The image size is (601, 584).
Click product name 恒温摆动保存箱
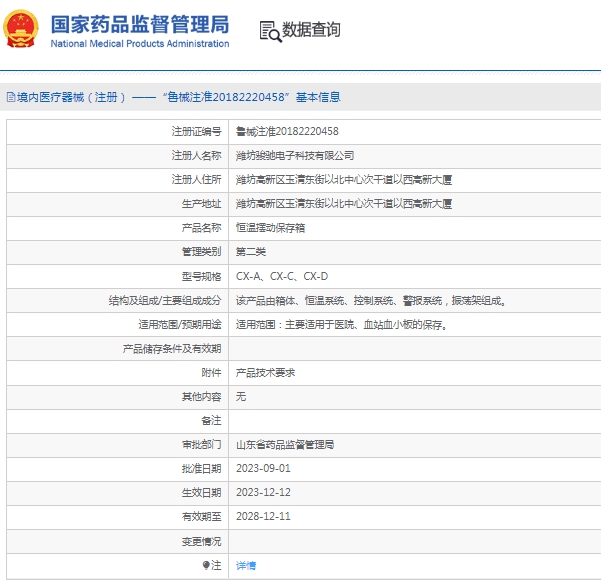coord(270,228)
